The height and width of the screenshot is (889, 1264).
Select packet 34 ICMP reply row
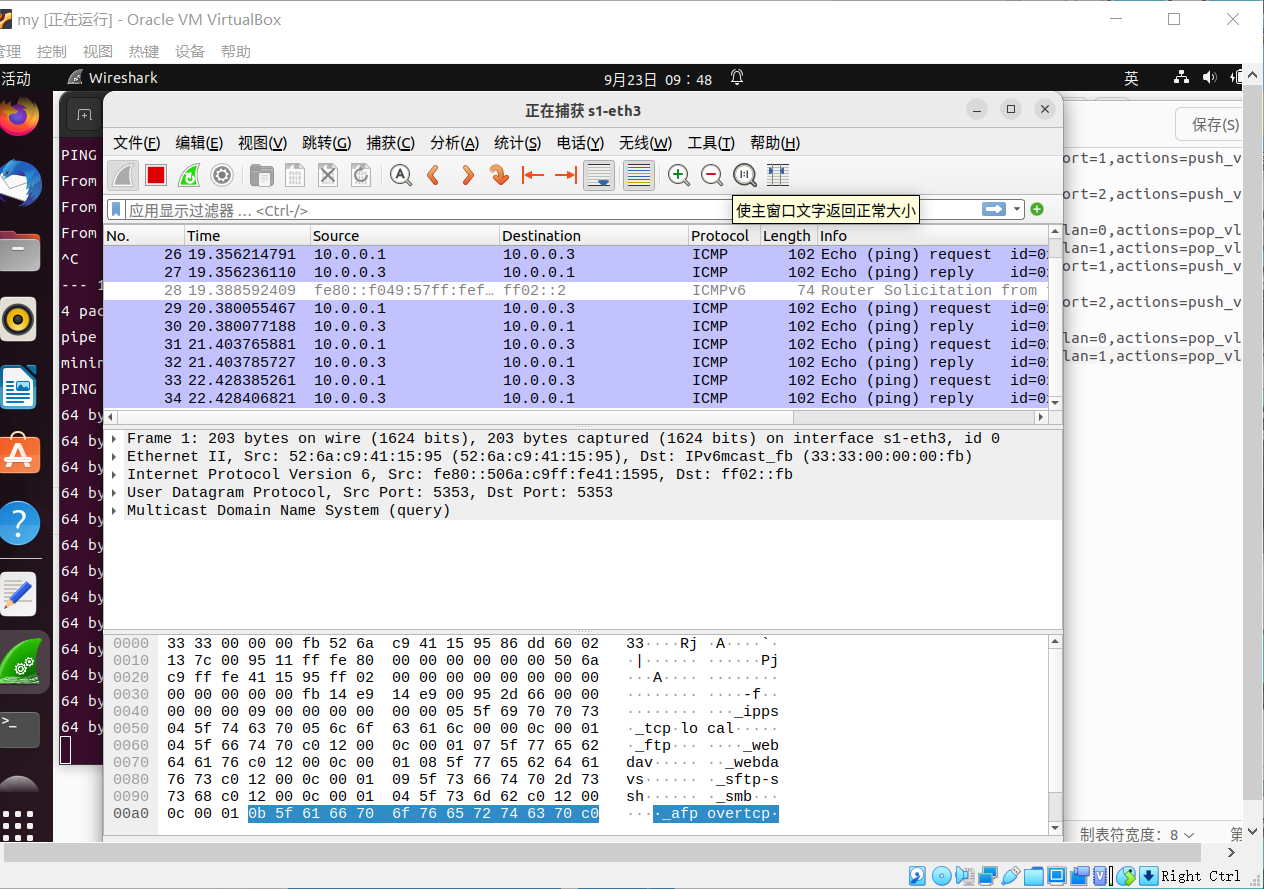576,398
